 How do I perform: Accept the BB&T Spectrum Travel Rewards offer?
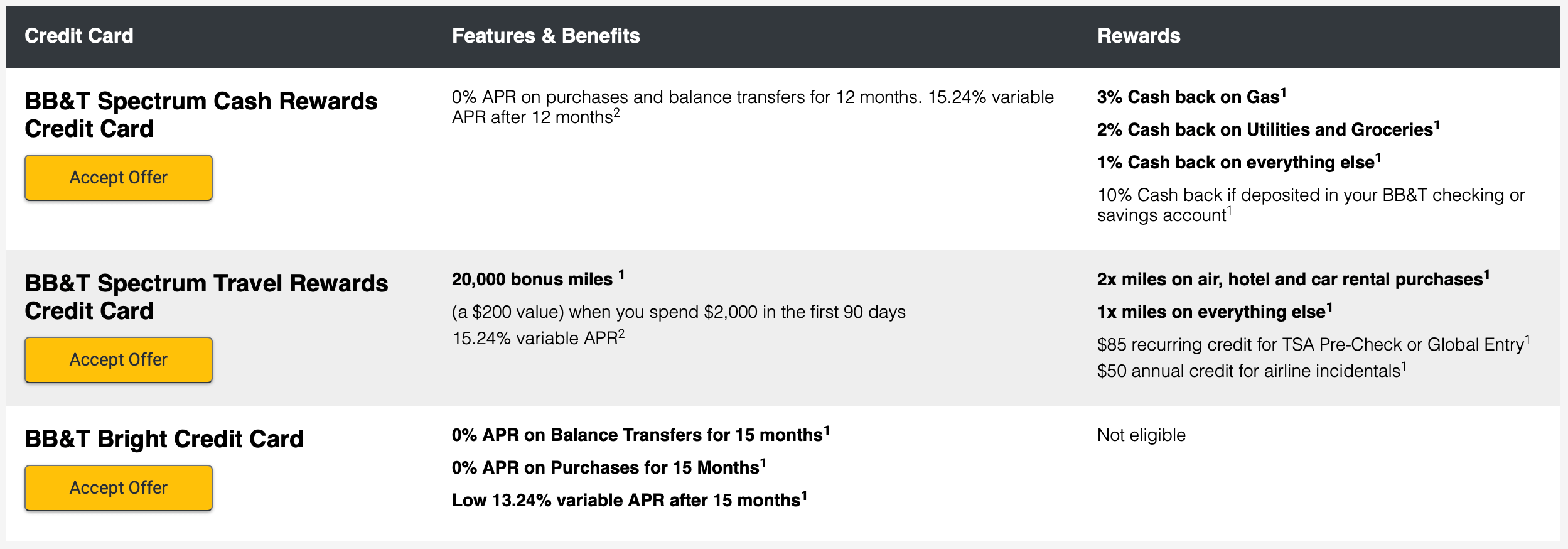click(x=117, y=359)
